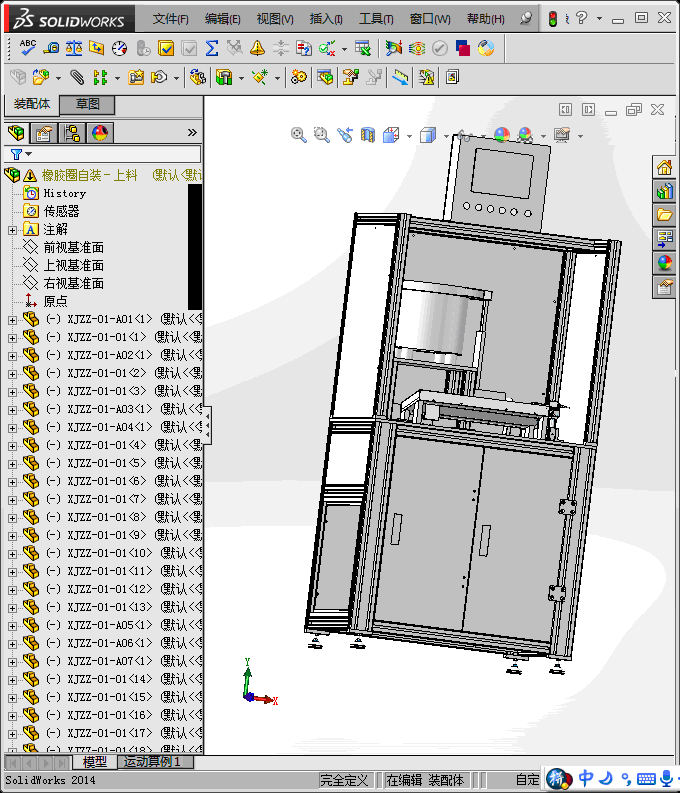The height and width of the screenshot is (793, 680).
Task: Switch to 草图 tab
Action: coord(87,104)
